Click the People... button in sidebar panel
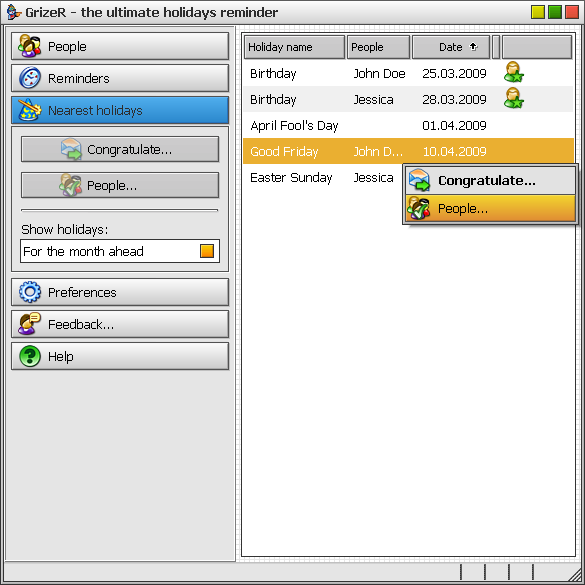Image resolution: width=585 pixels, height=585 pixels. 120,185
